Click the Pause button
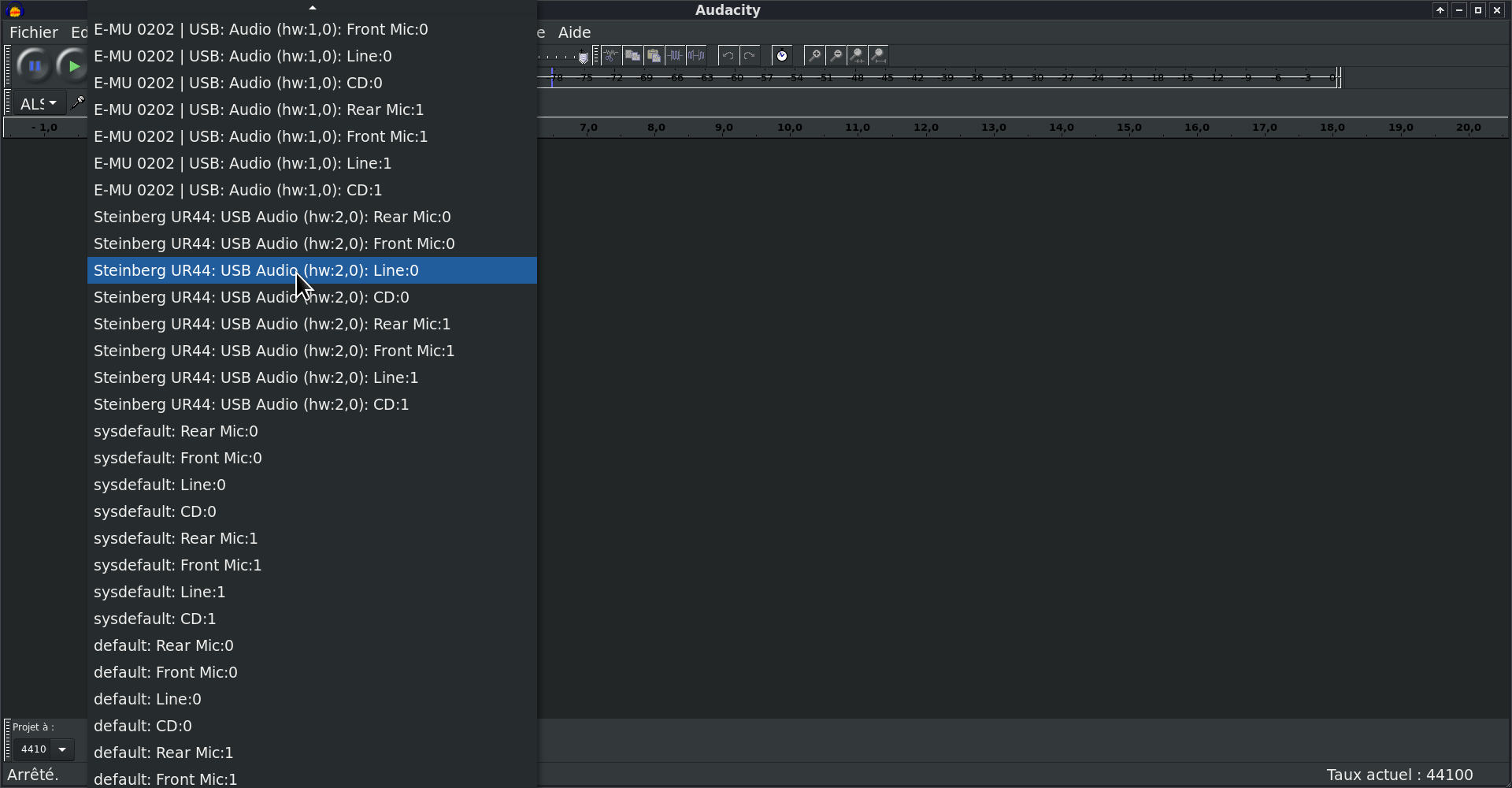This screenshot has width=1512, height=788. (x=35, y=66)
